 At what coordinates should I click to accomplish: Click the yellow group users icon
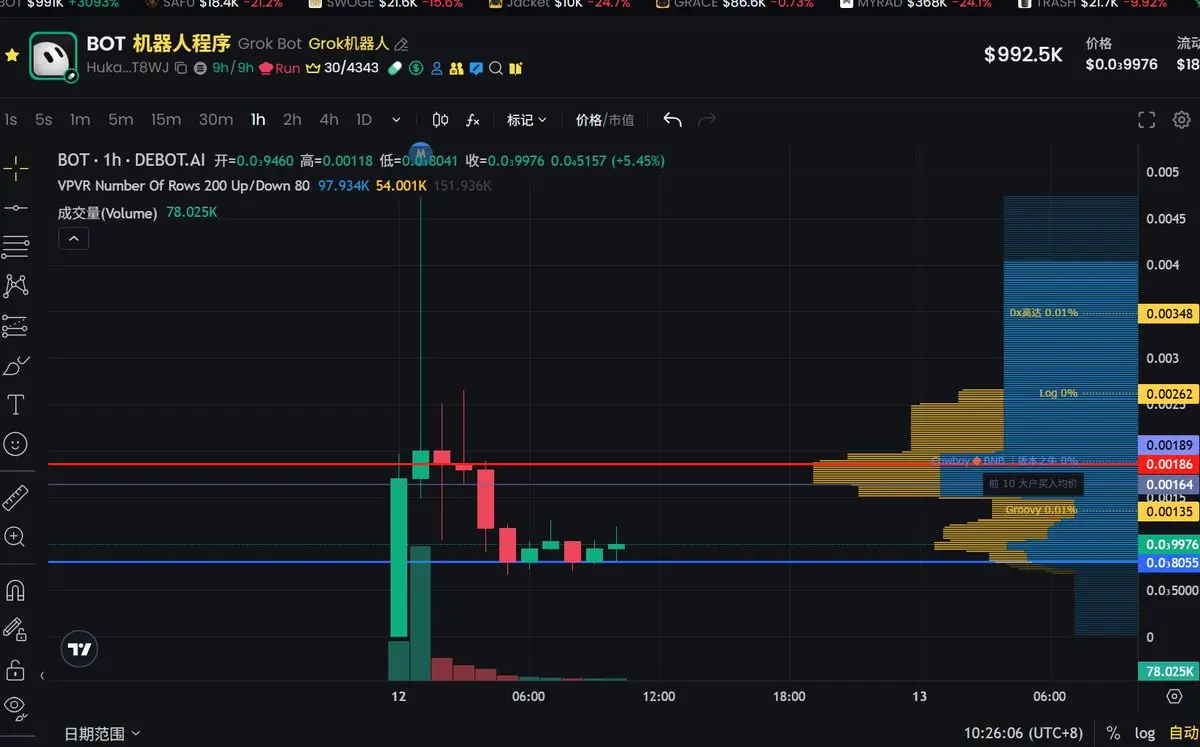point(456,68)
